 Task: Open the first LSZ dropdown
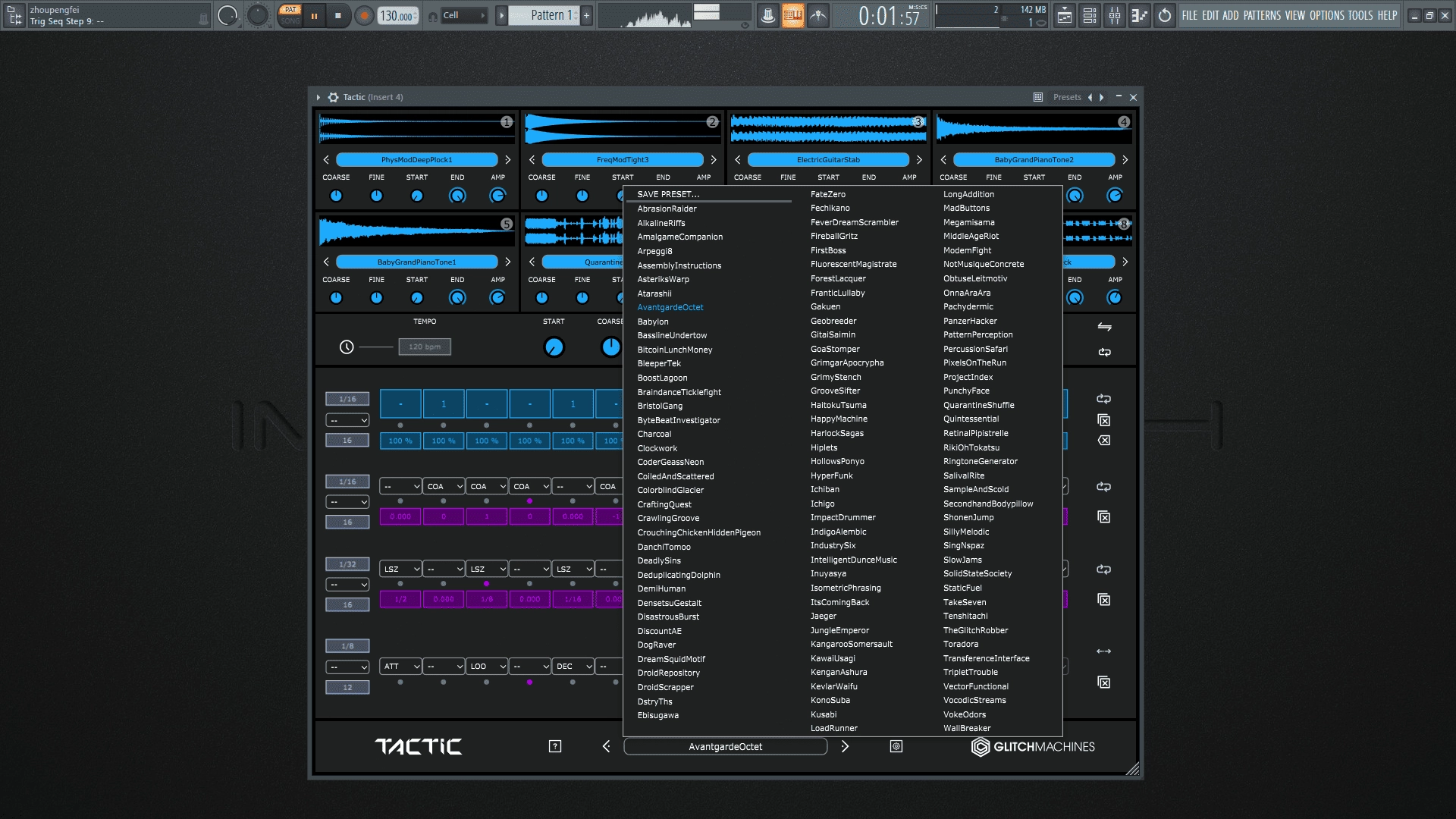click(x=400, y=569)
